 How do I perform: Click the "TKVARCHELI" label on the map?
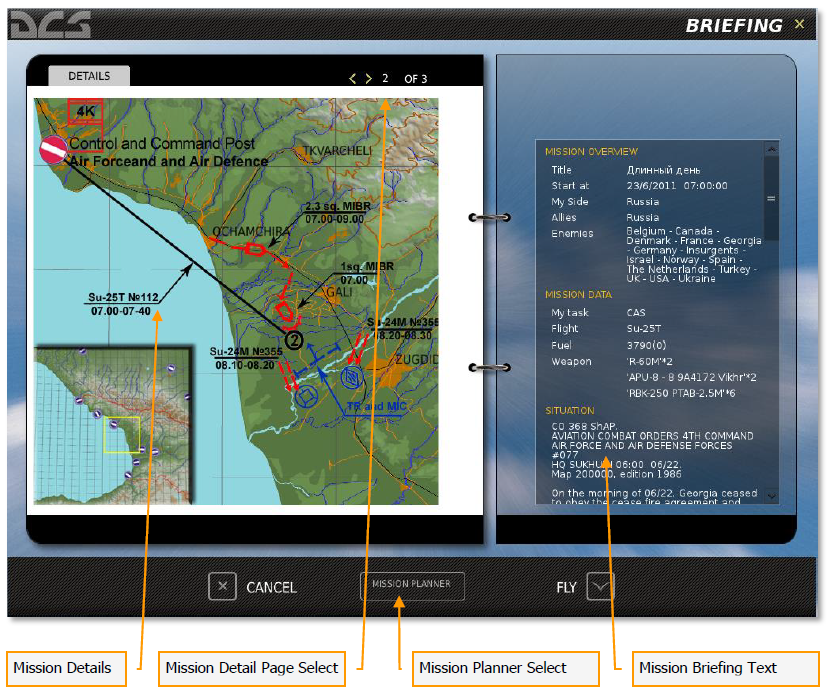[337, 151]
